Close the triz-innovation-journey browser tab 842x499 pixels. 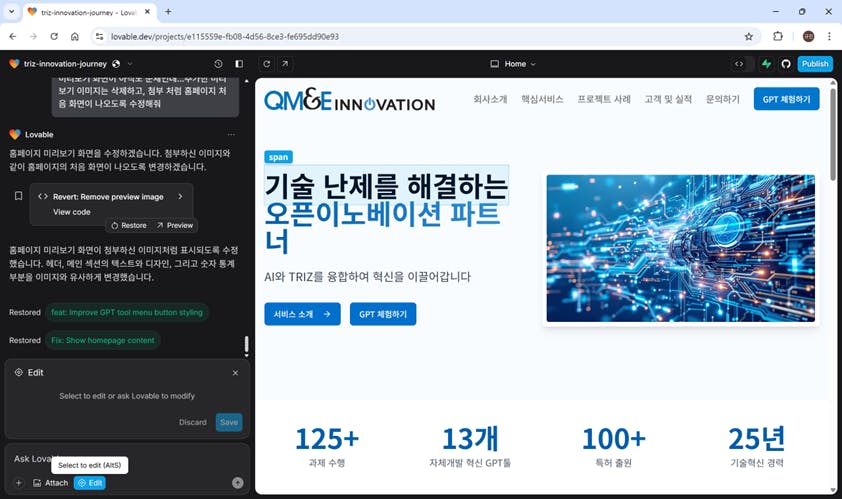pyautogui.click(x=148, y=12)
